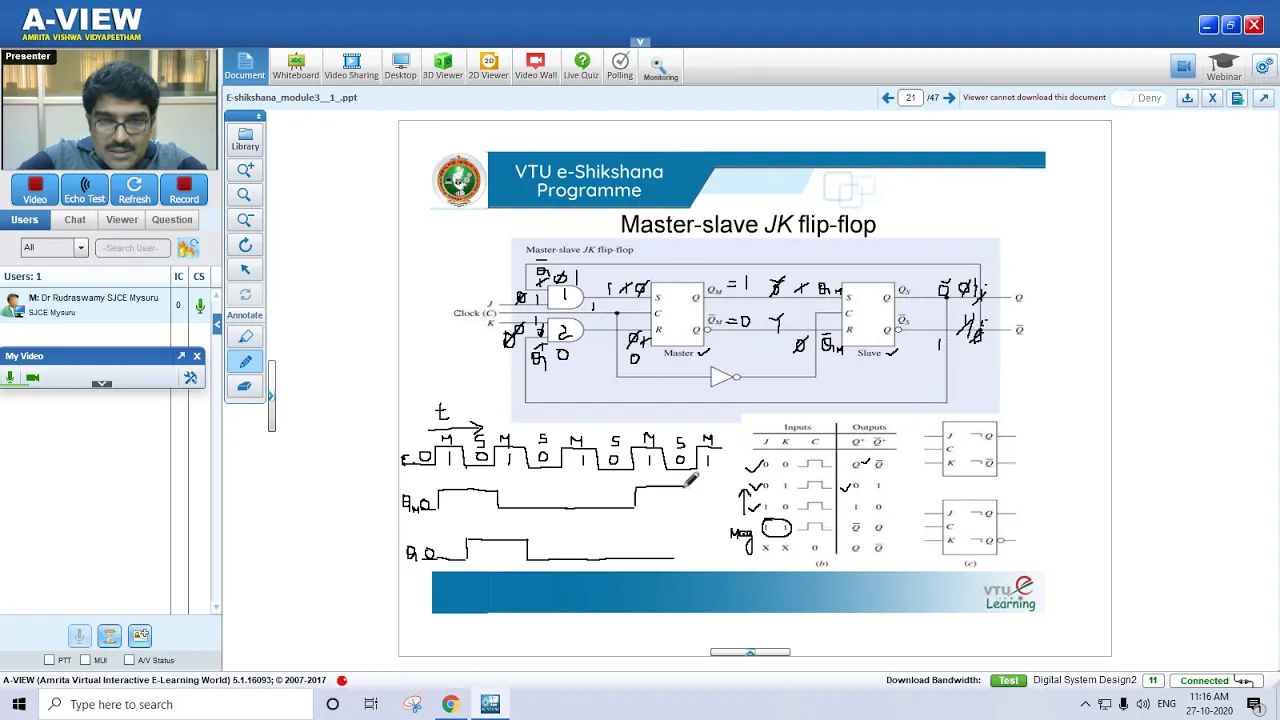The height and width of the screenshot is (720, 1280).
Task: Click the bandwidth Test button
Action: click(x=1008, y=681)
